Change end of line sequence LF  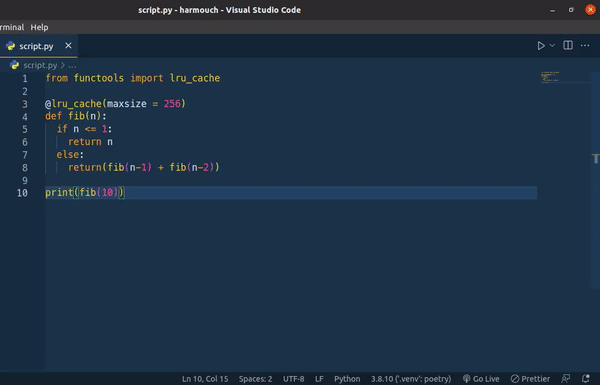[319, 379]
